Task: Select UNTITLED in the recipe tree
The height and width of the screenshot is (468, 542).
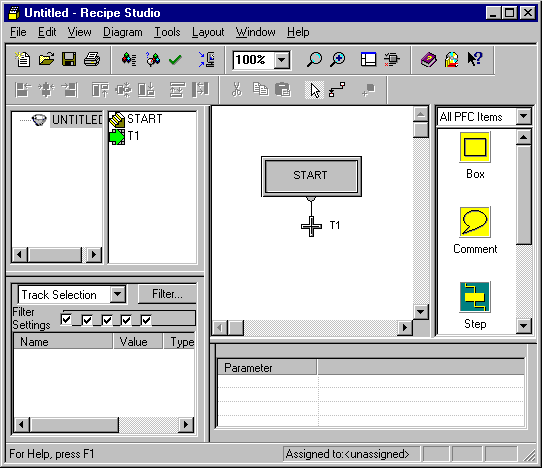Action: coord(77,120)
